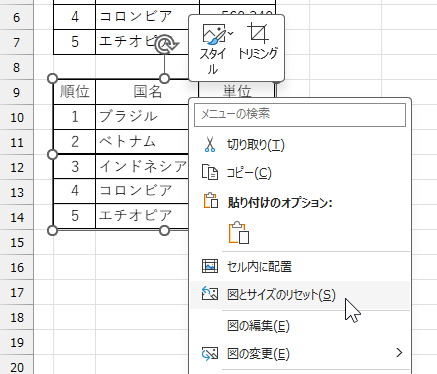This screenshot has width=437, height=374.
Task: Open the スタイル dropdown chevron
Action: click(230, 33)
